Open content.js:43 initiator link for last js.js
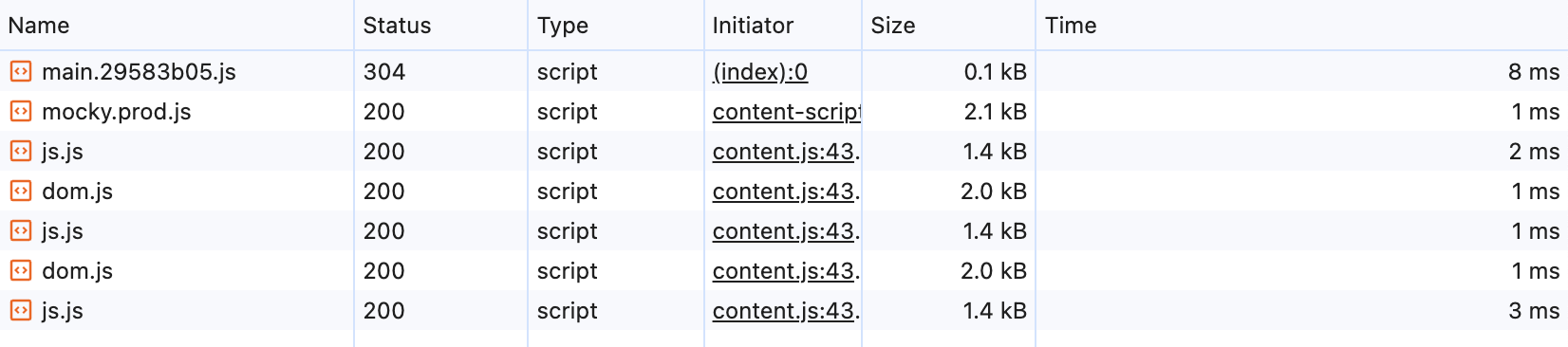 point(787,311)
